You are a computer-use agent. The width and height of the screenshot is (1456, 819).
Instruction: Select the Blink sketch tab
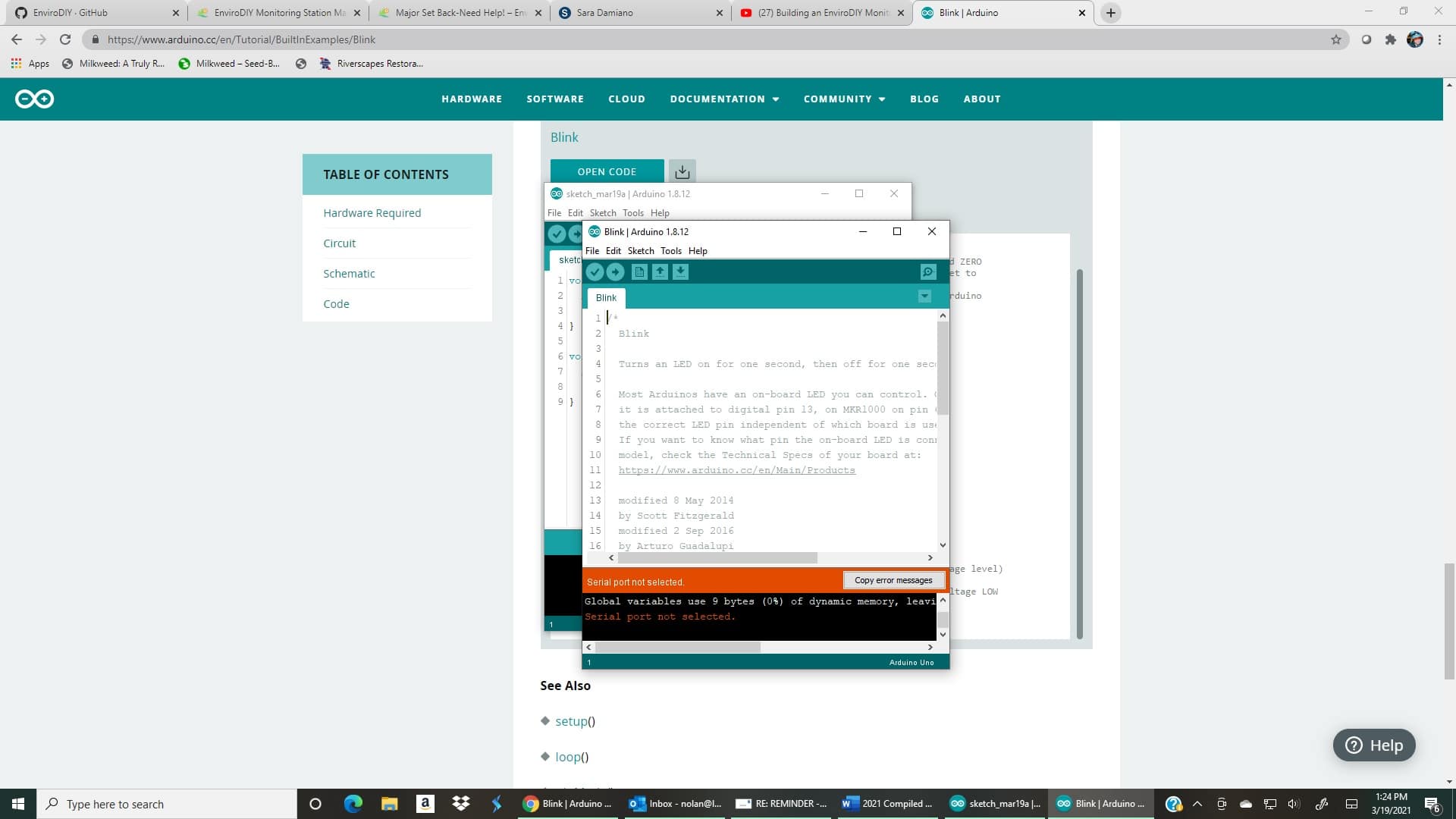(606, 298)
